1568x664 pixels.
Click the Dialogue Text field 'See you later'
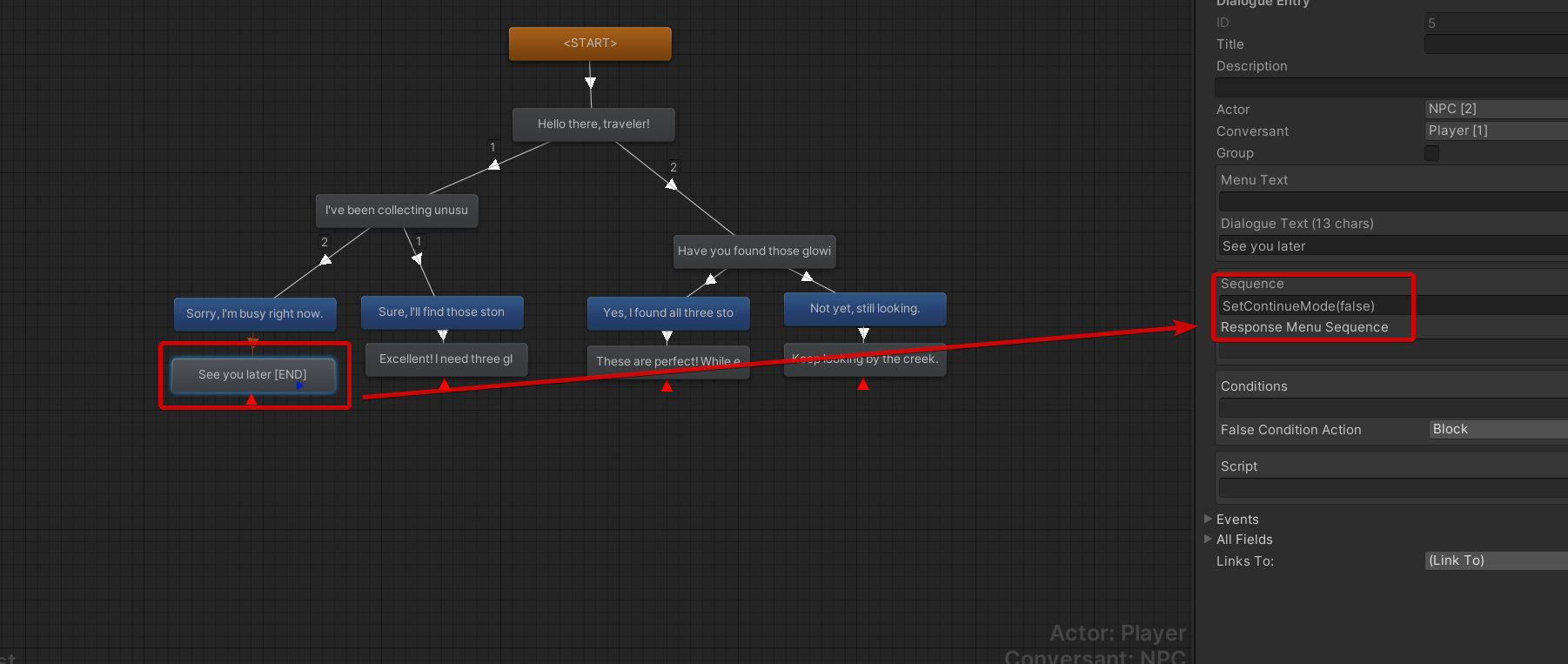pos(1393,246)
